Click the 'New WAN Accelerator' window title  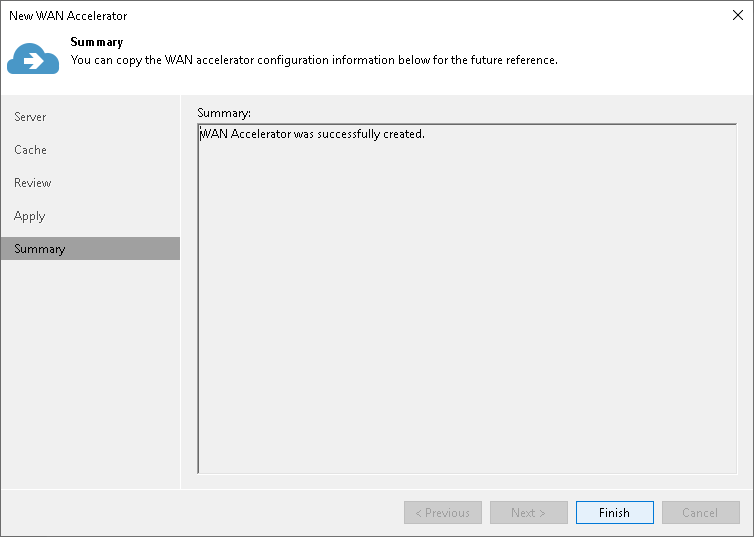68,16
